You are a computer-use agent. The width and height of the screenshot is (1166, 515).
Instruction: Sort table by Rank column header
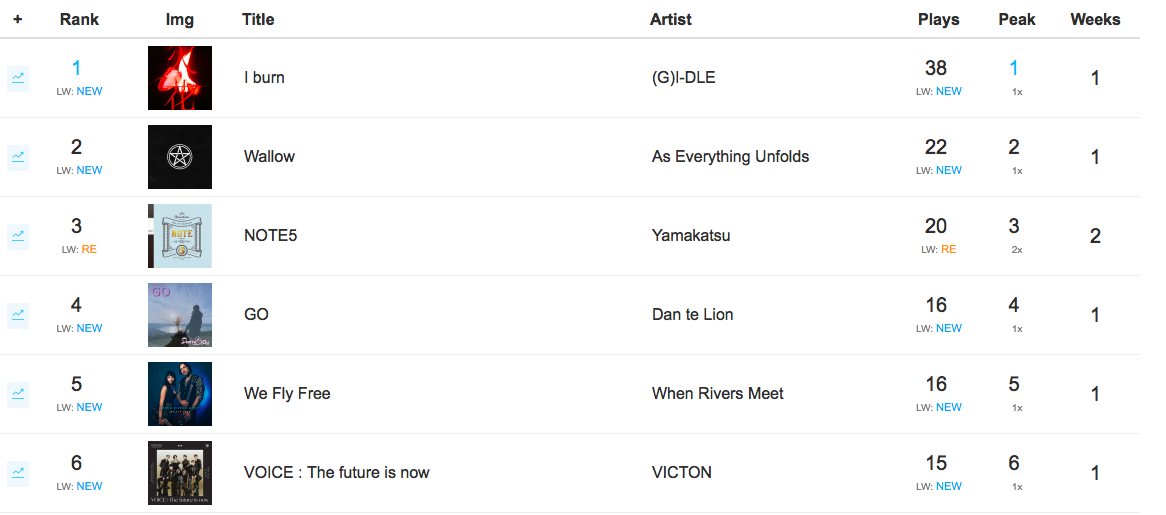click(x=80, y=19)
